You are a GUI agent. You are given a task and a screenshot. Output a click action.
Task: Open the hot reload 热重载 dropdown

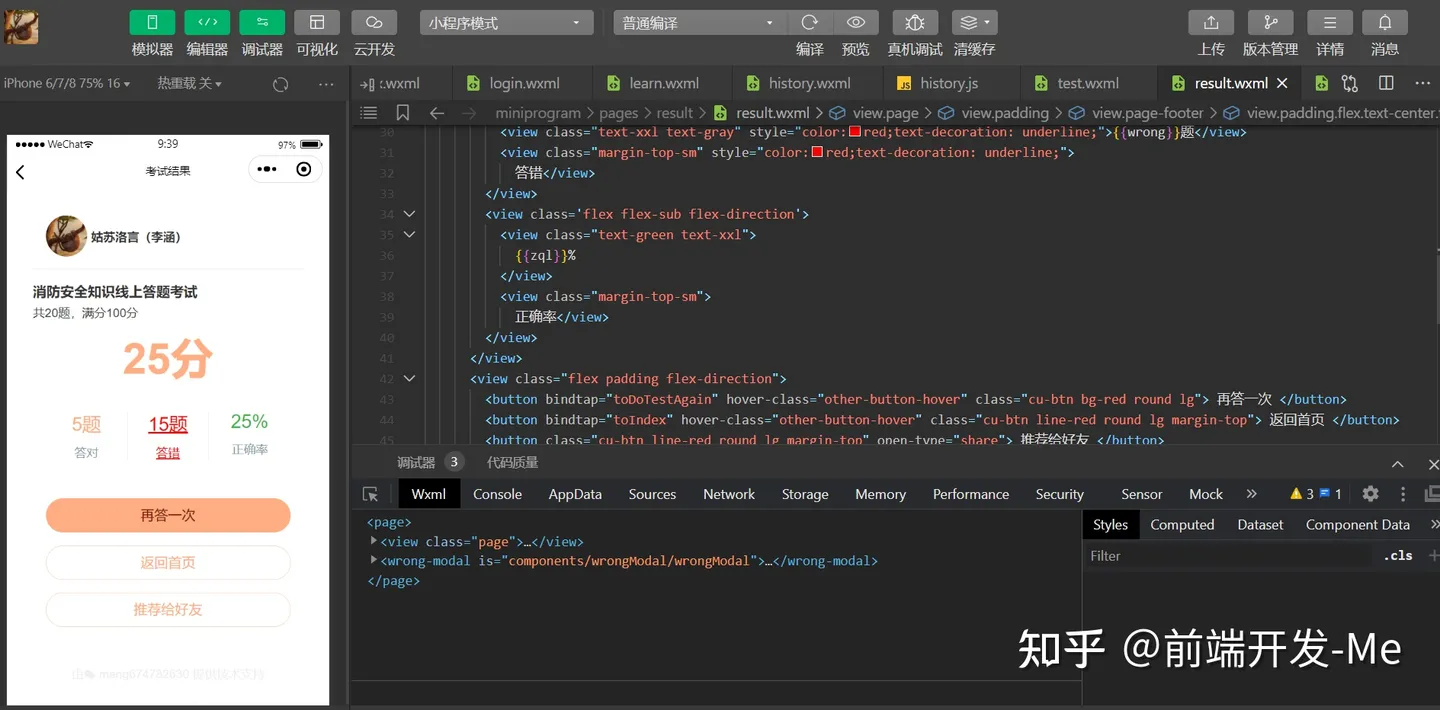tap(190, 84)
